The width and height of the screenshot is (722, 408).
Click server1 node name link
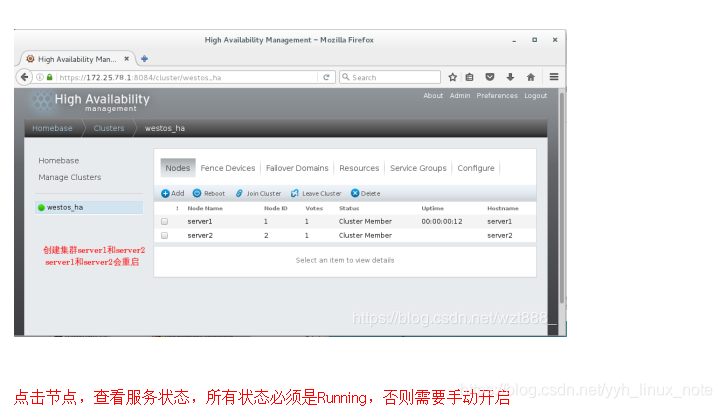tap(200, 221)
